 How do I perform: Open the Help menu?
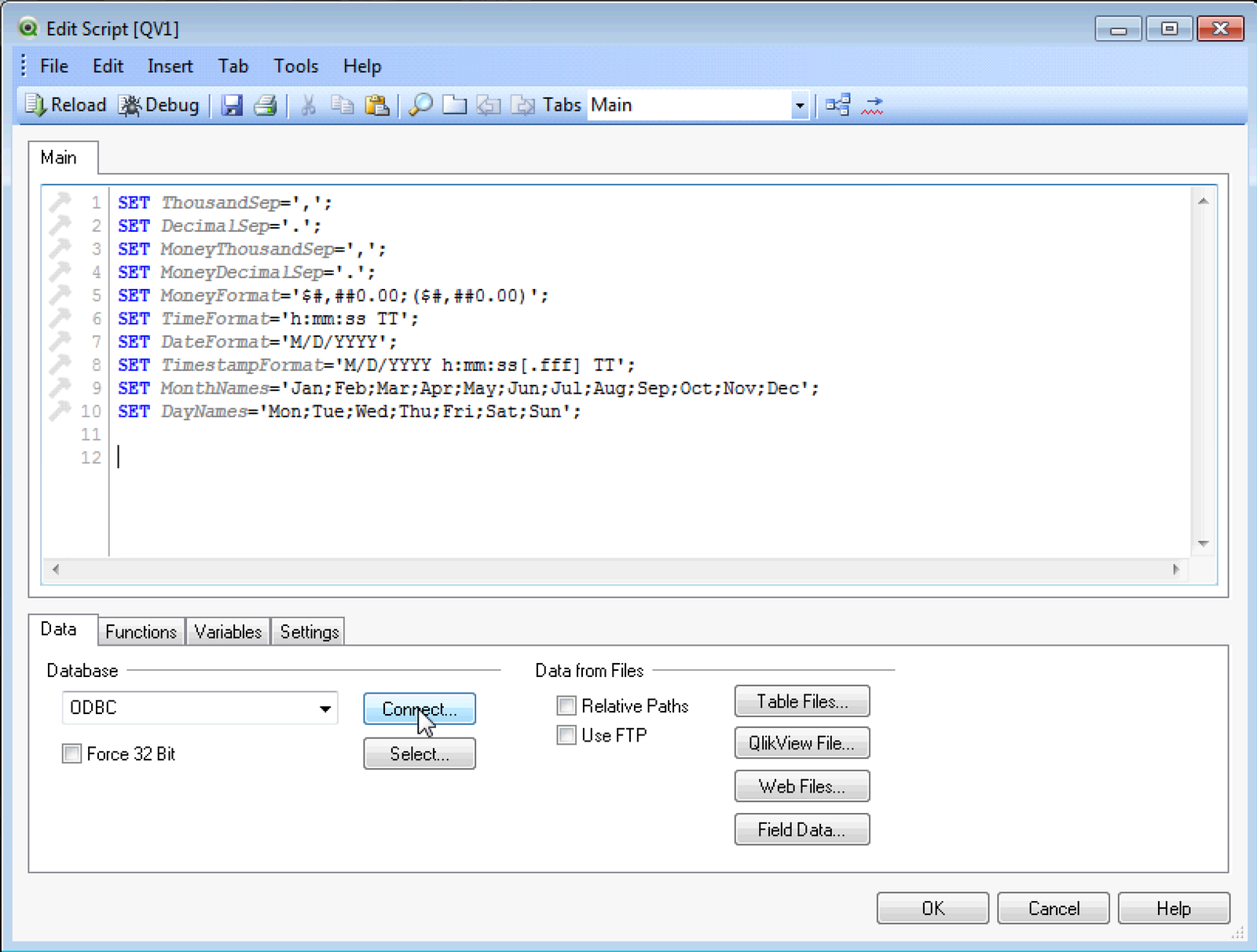click(362, 66)
